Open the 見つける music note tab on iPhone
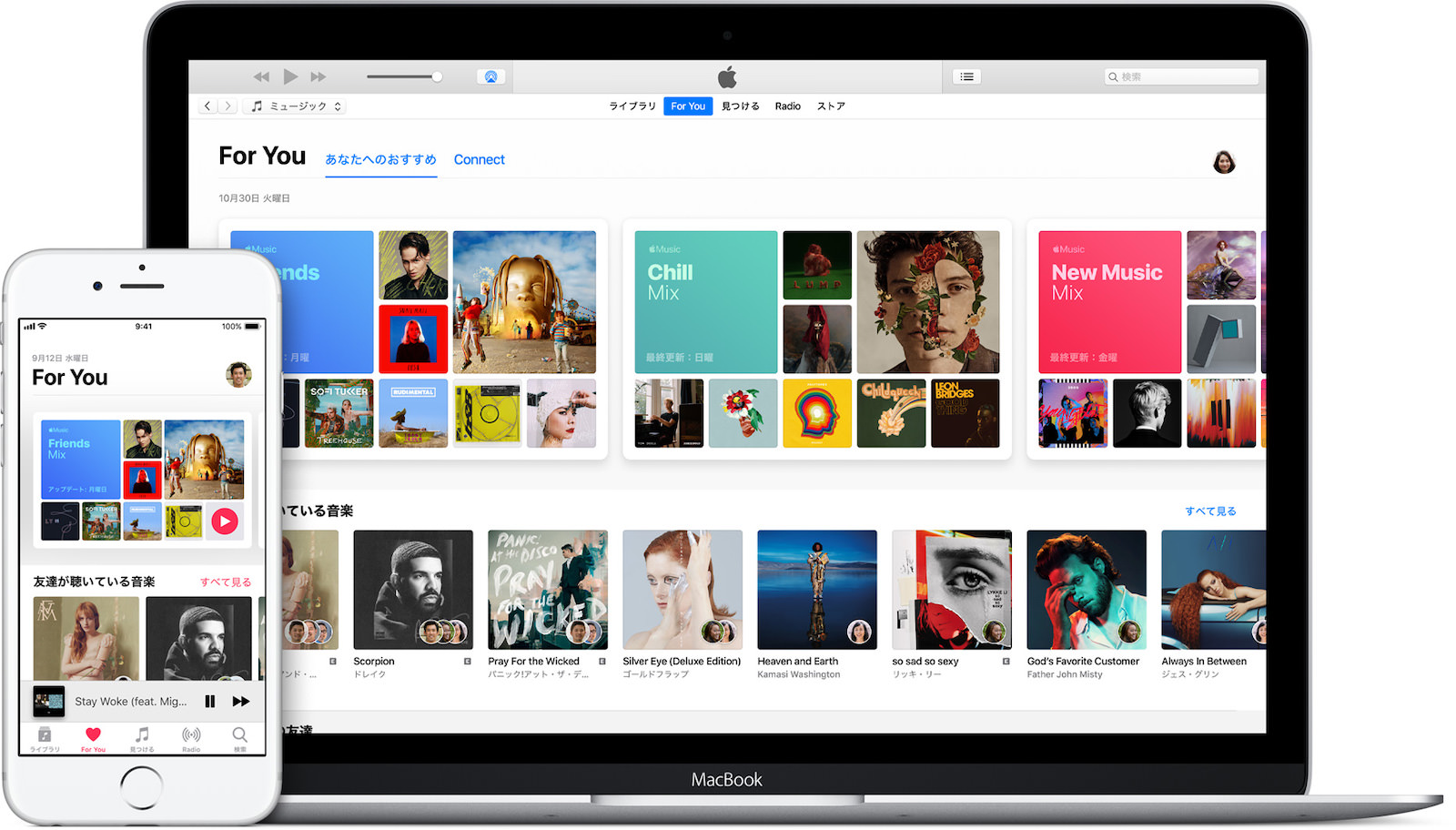 point(142,738)
